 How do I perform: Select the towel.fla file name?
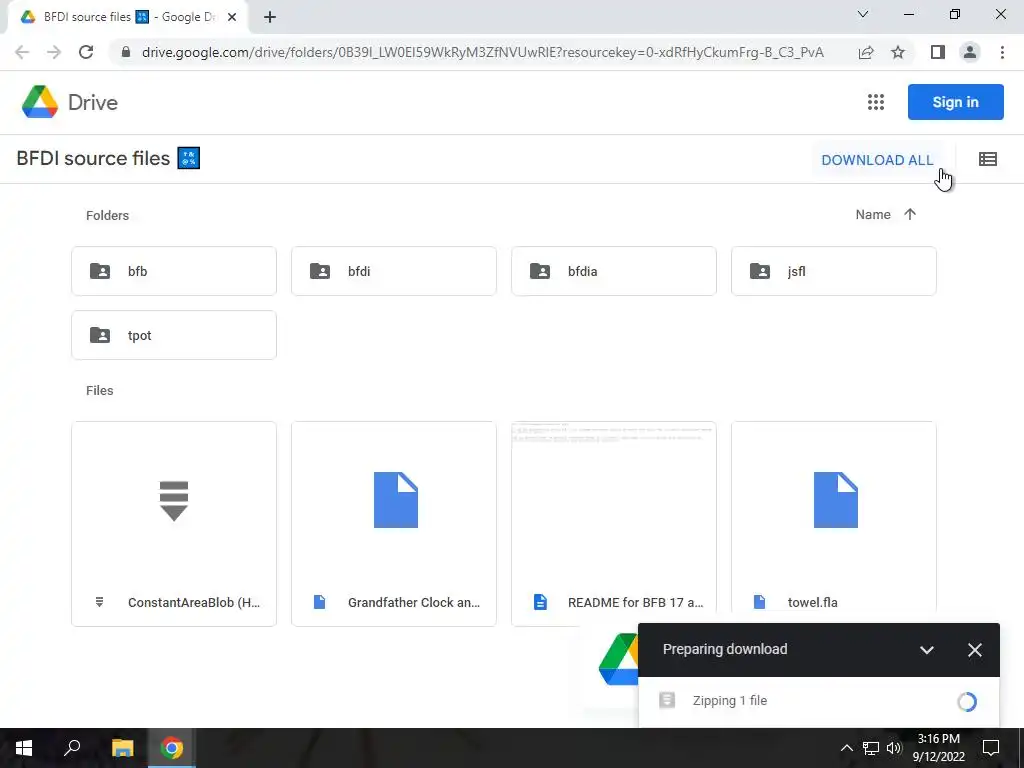coord(812,602)
